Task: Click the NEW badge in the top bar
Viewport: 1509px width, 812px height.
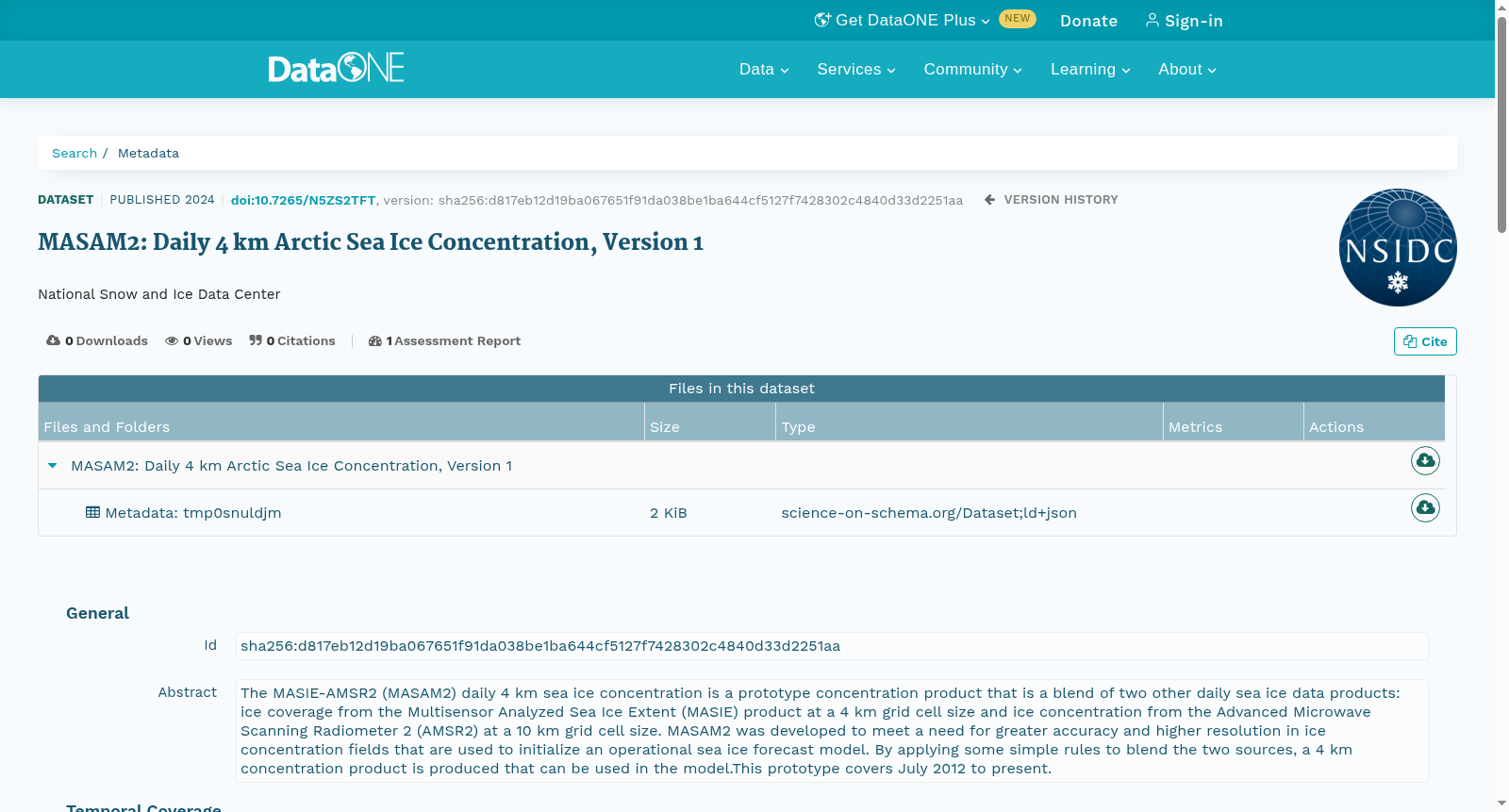Action: pyautogui.click(x=1018, y=19)
